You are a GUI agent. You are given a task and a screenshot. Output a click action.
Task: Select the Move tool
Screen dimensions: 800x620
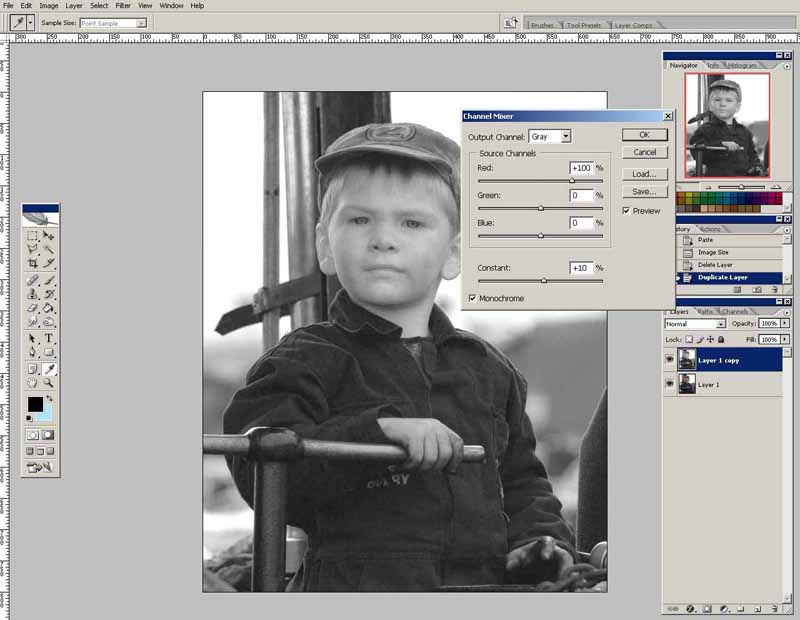point(49,236)
